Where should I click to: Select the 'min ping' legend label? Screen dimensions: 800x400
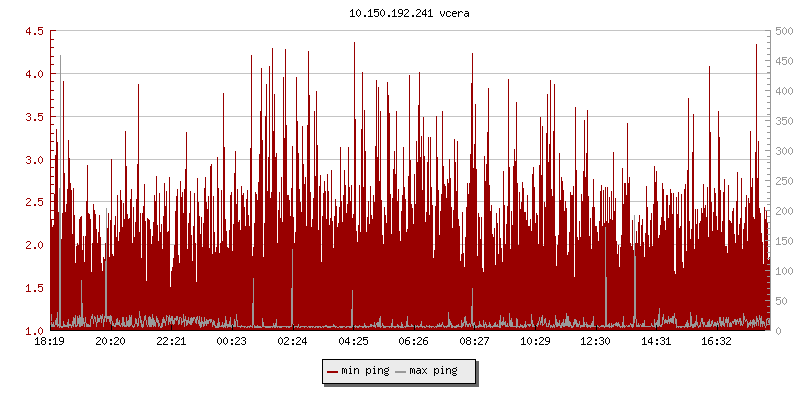click(x=366, y=371)
